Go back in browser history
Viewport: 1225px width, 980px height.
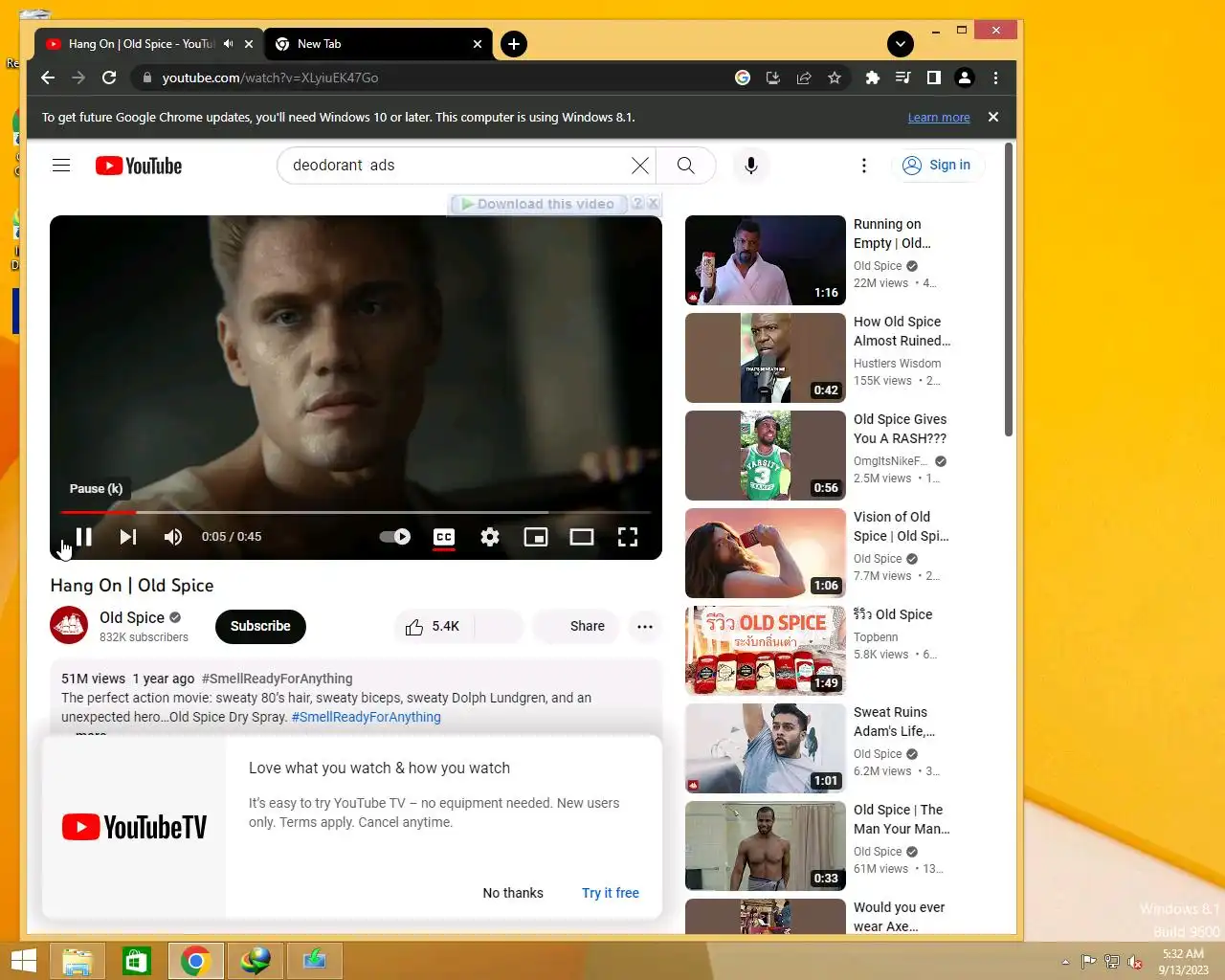pos(48,78)
